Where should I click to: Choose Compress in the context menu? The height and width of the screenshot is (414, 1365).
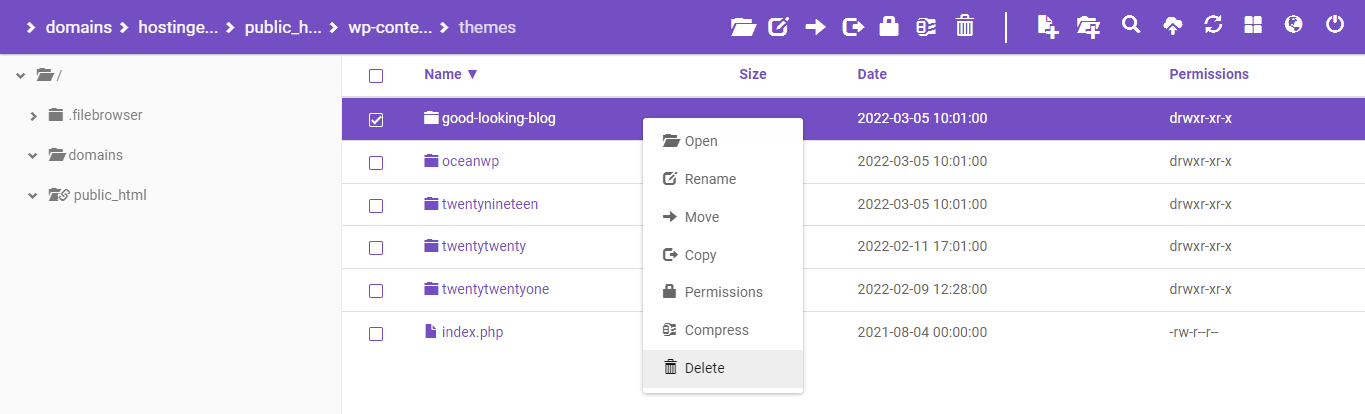723,330
